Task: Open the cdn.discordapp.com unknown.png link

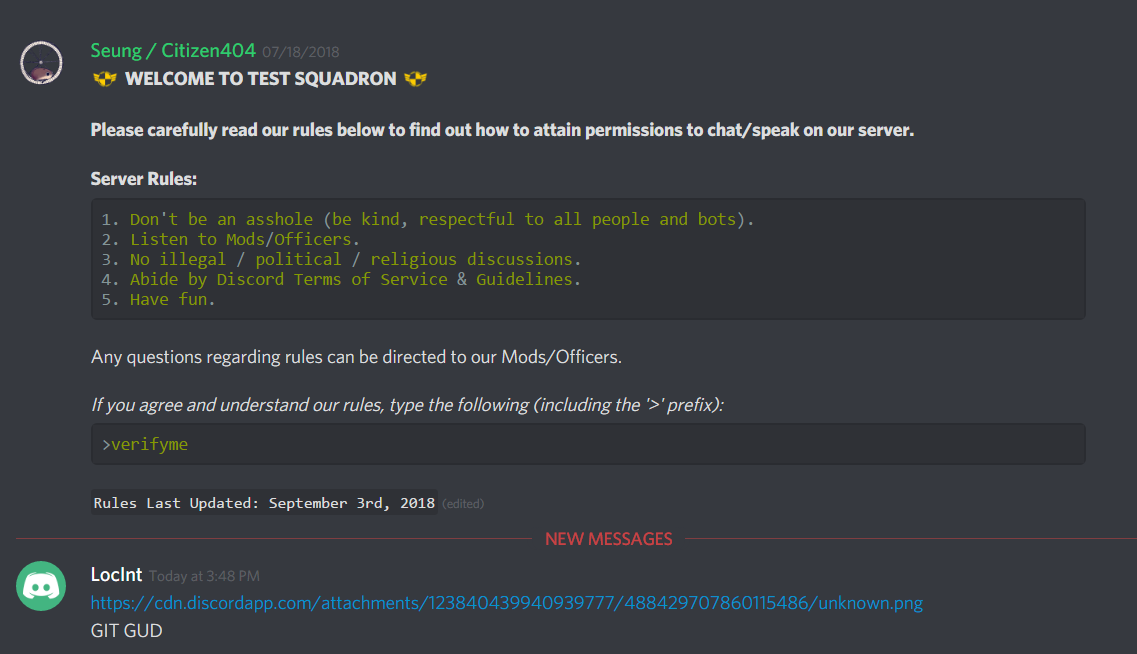Action: coord(506,603)
